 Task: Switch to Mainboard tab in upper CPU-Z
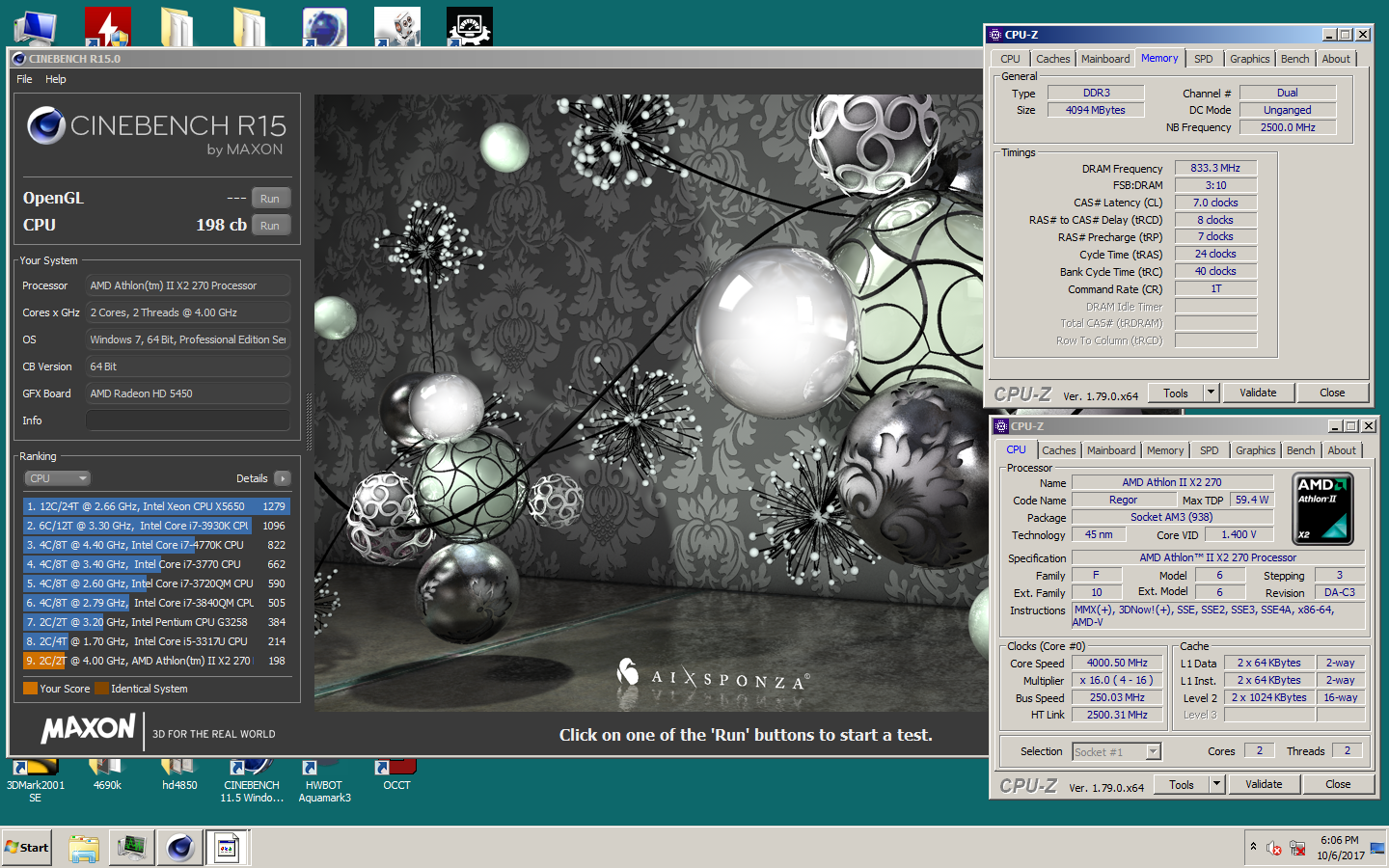(x=1105, y=59)
